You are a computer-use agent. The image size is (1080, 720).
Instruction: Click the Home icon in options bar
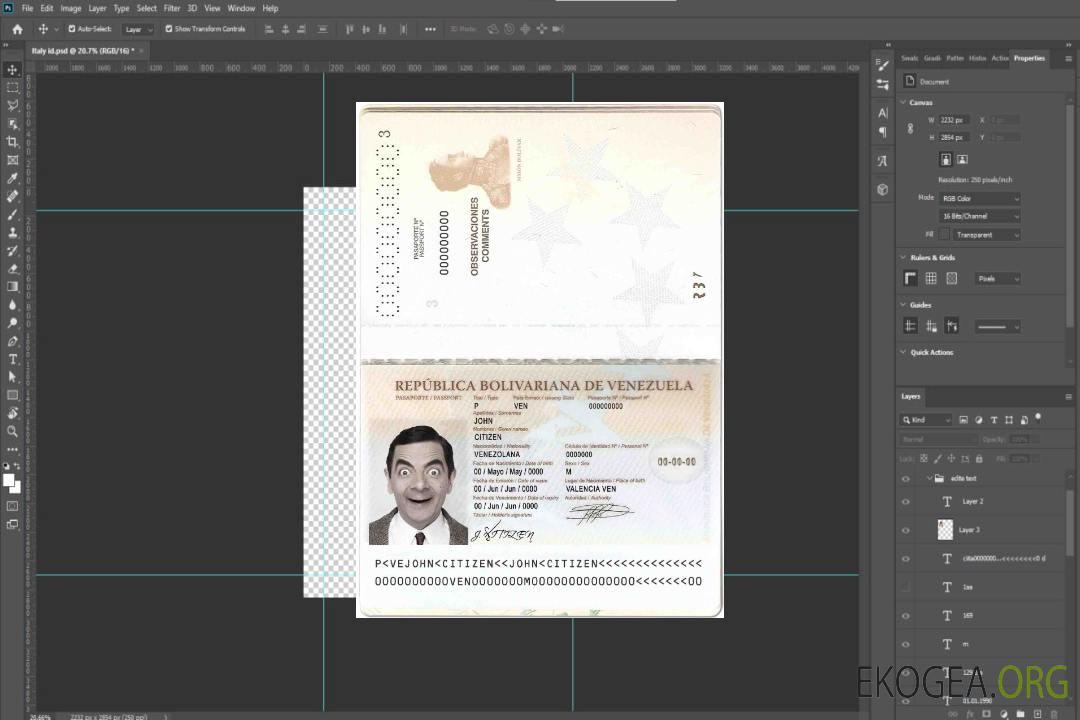(x=17, y=29)
